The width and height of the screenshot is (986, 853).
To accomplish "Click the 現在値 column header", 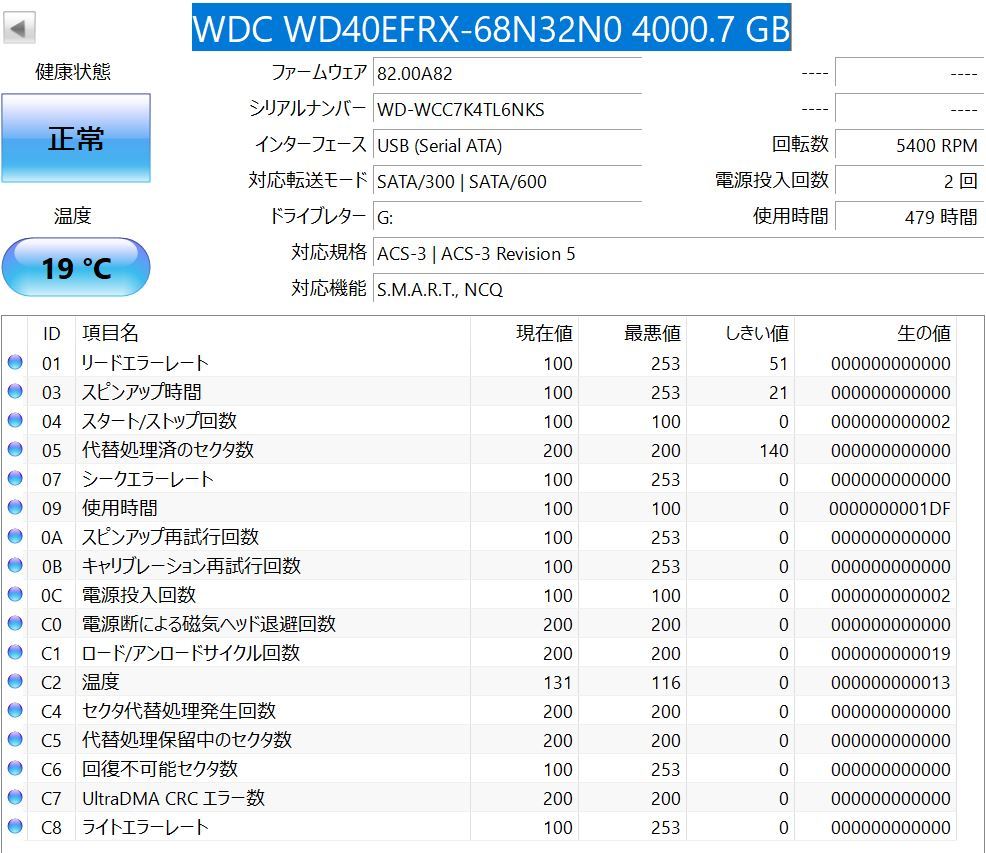I will (524, 333).
